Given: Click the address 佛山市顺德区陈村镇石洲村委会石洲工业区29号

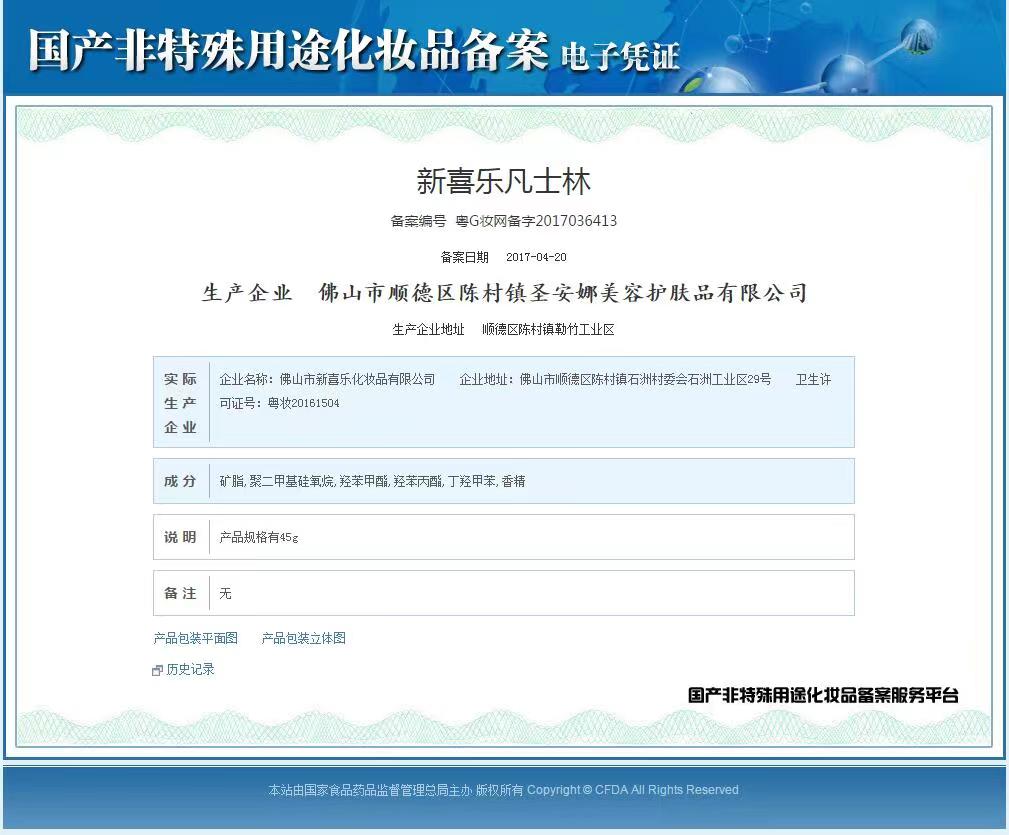Looking at the screenshot, I should tap(645, 380).
